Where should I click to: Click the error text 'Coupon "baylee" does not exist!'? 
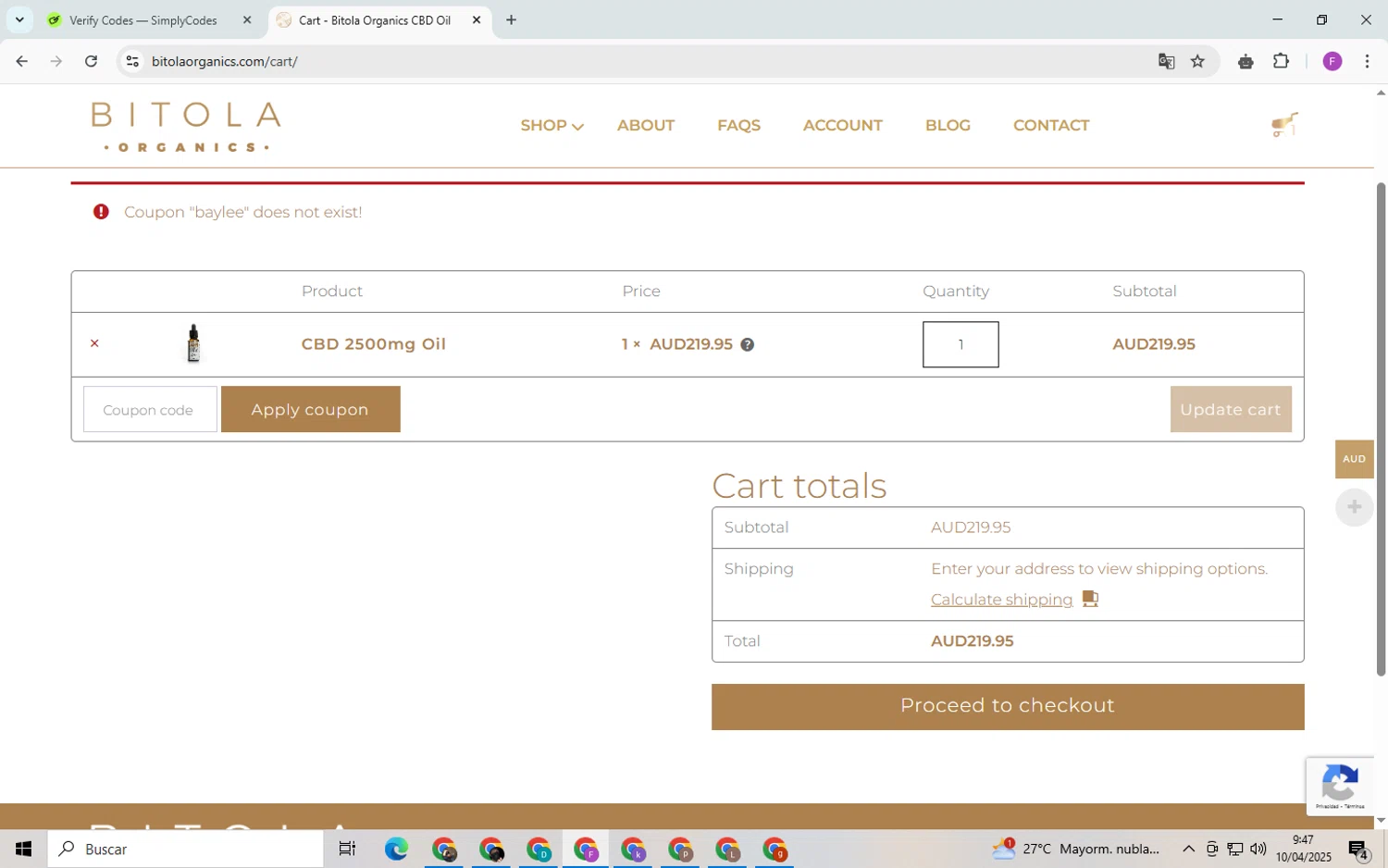coord(242,212)
